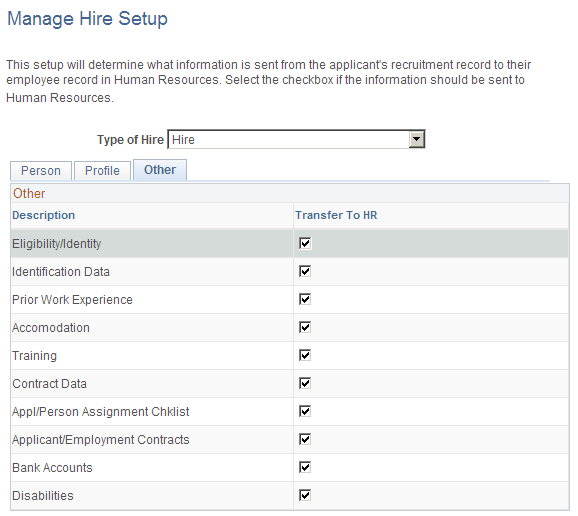This screenshot has height=516, width=578.
Task: Click the orange Other section heading
Action: tap(29, 194)
